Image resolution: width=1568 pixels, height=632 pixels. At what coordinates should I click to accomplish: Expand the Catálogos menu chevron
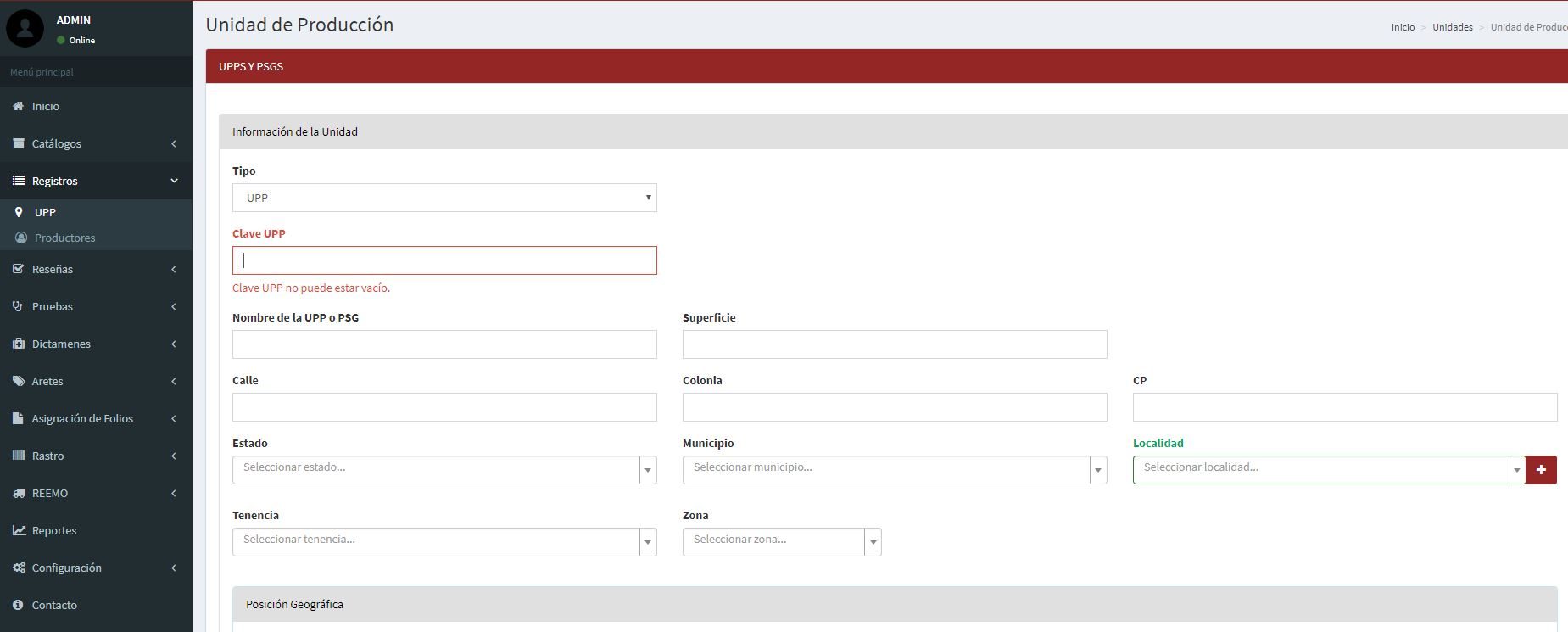pyautogui.click(x=174, y=143)
